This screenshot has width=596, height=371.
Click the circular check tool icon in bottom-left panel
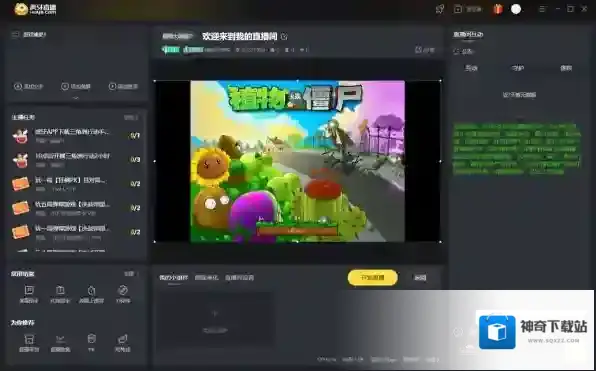pyautogui.click(x=123, y=290)
